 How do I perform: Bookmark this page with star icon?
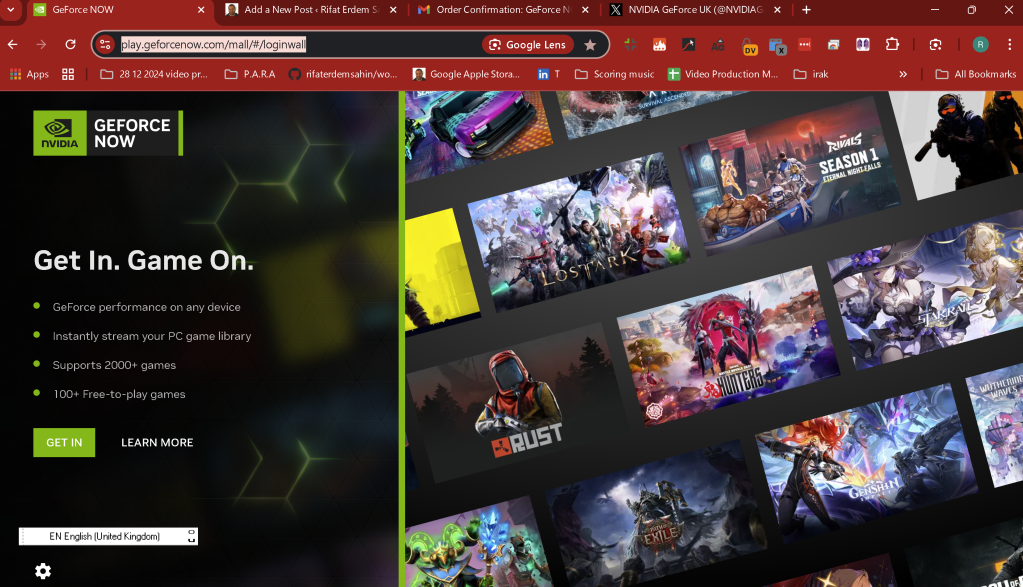pos(590,44)
